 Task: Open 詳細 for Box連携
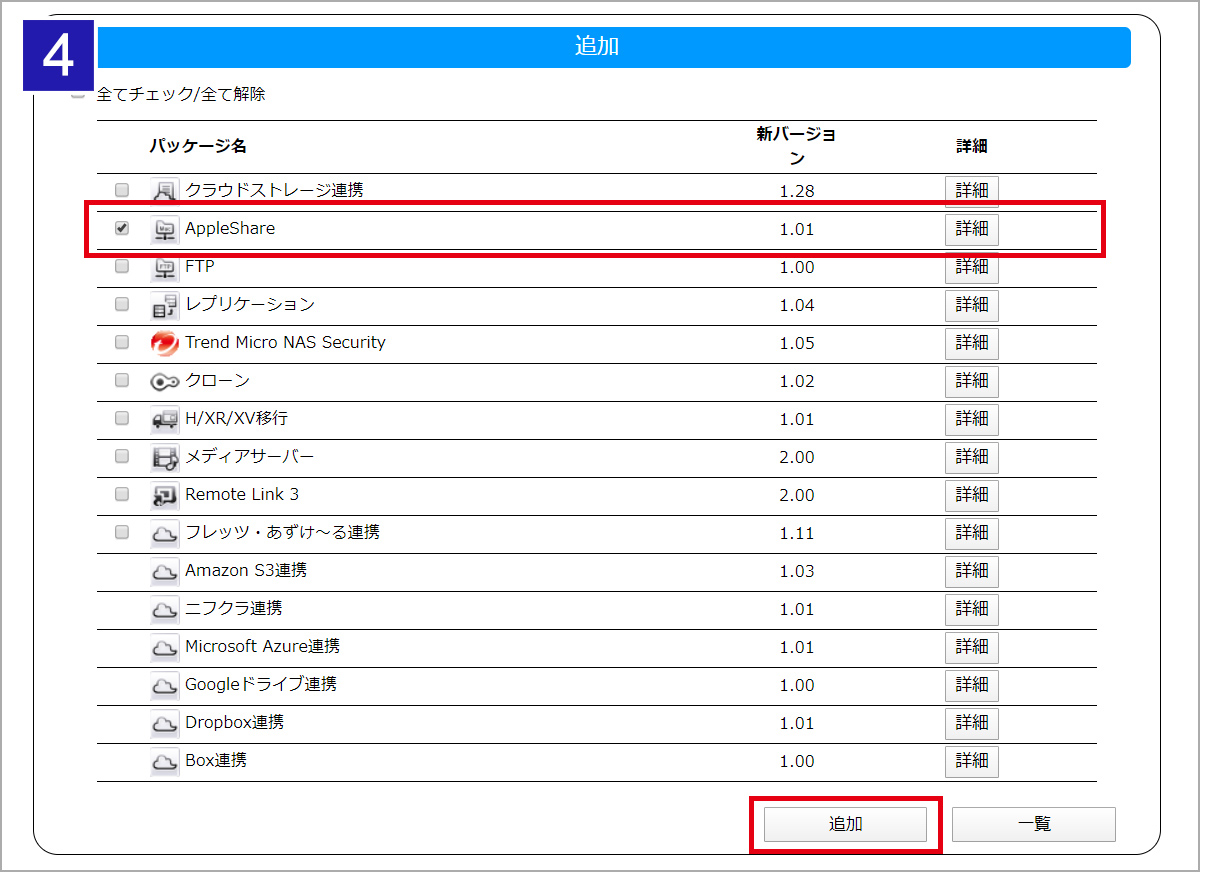pyautogui.click(x=972, y=761)
